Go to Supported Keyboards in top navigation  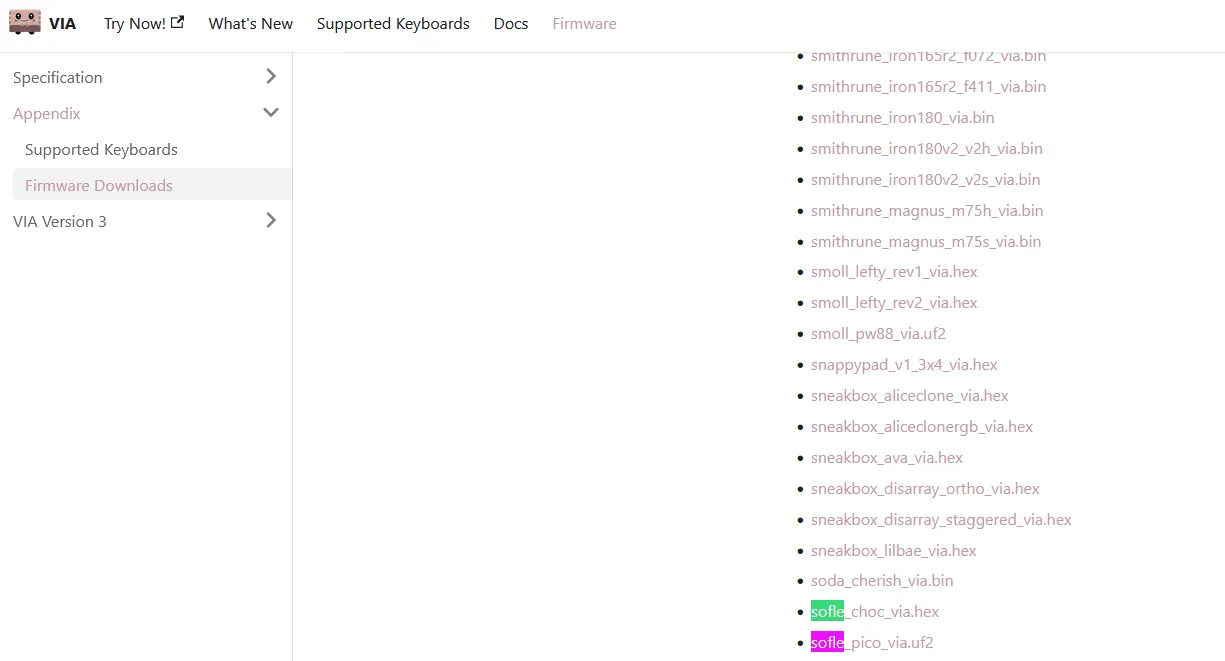click(x=393, y=23)
